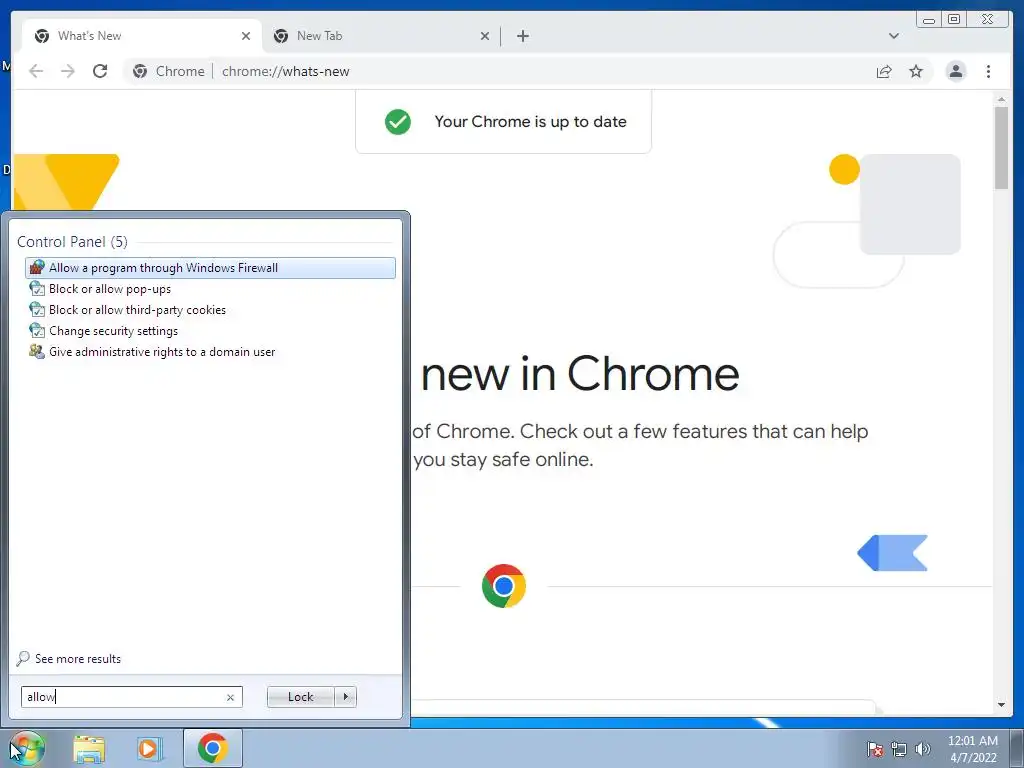Image resolution: width=1024 pixels, height=768 pixels.
Task: Clear the Start menu search text
Action: point(230,697)
